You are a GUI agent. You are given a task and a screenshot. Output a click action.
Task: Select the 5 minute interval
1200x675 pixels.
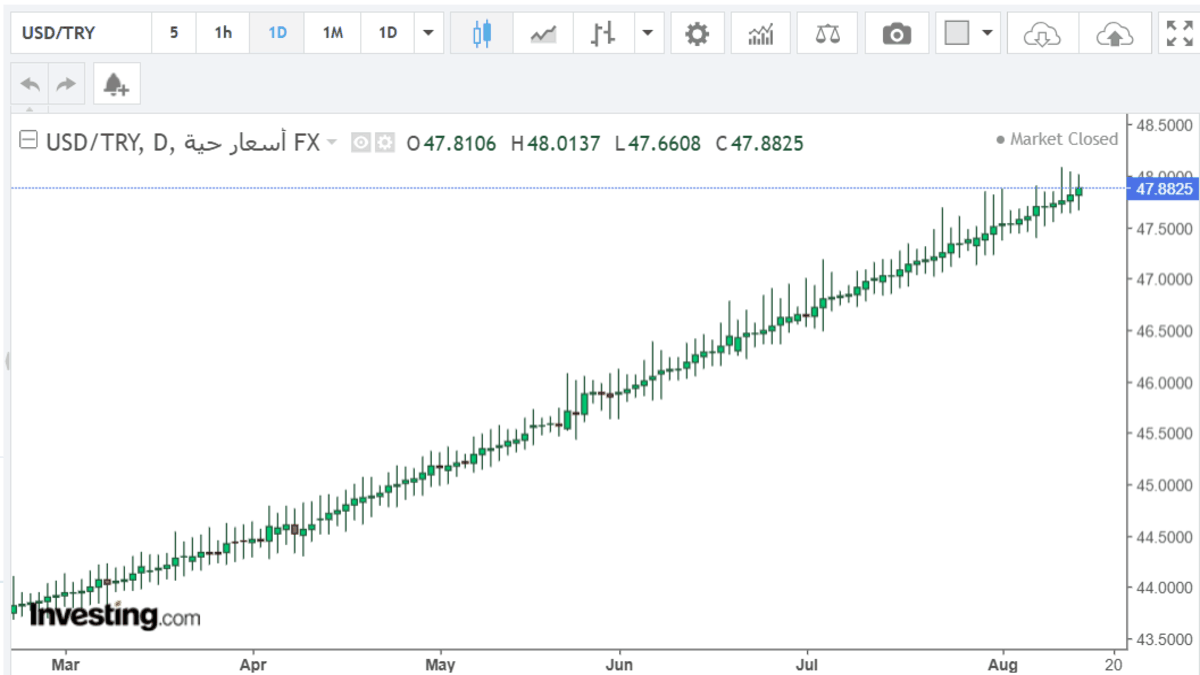pos(174,33)
